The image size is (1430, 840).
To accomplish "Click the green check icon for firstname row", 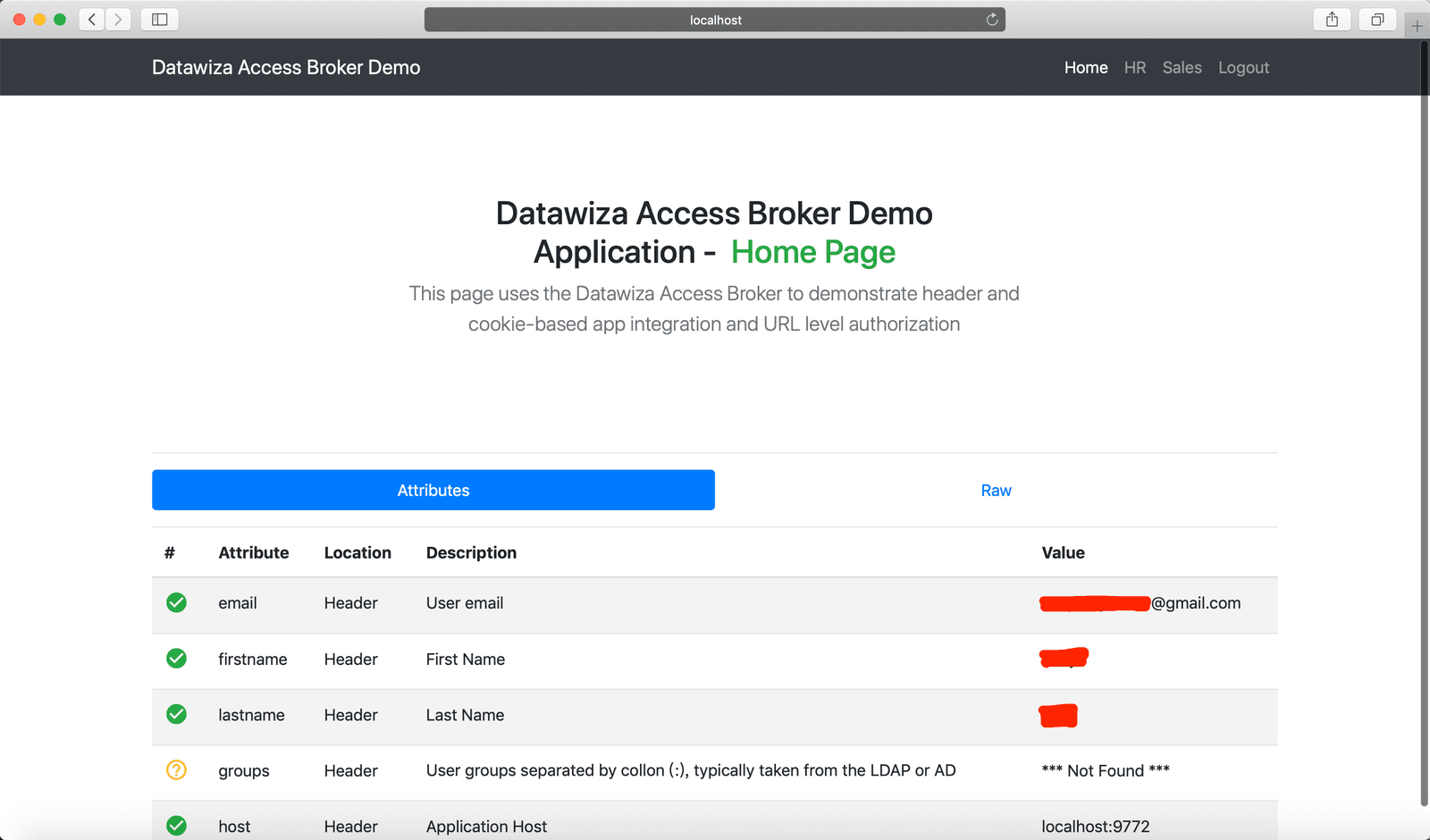I will (x=177, y=659).
